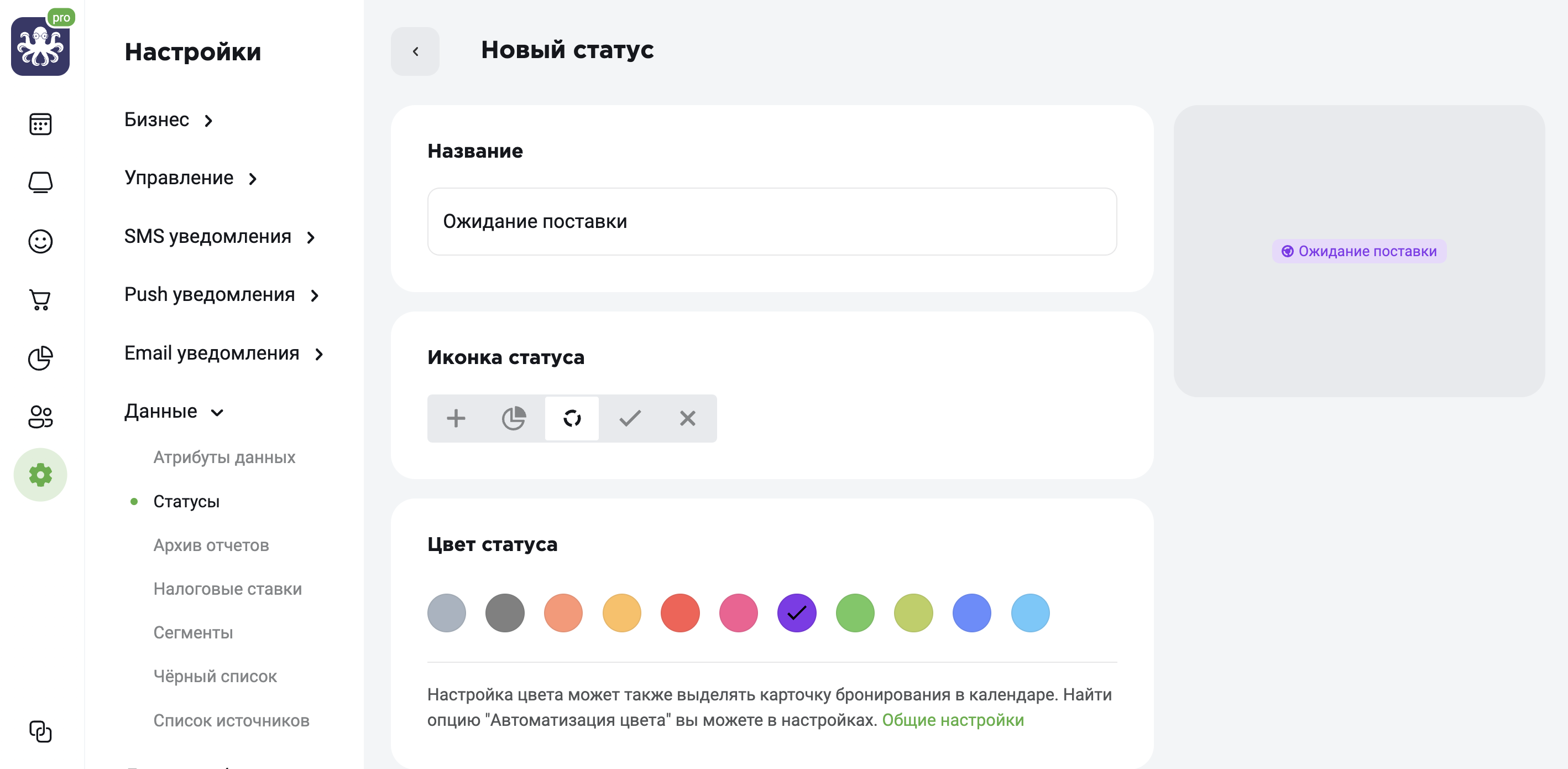Image resolution: width=1568 pixels, height=769 pixels.
Task: Select the plus status icon
Action: point(456,418)
